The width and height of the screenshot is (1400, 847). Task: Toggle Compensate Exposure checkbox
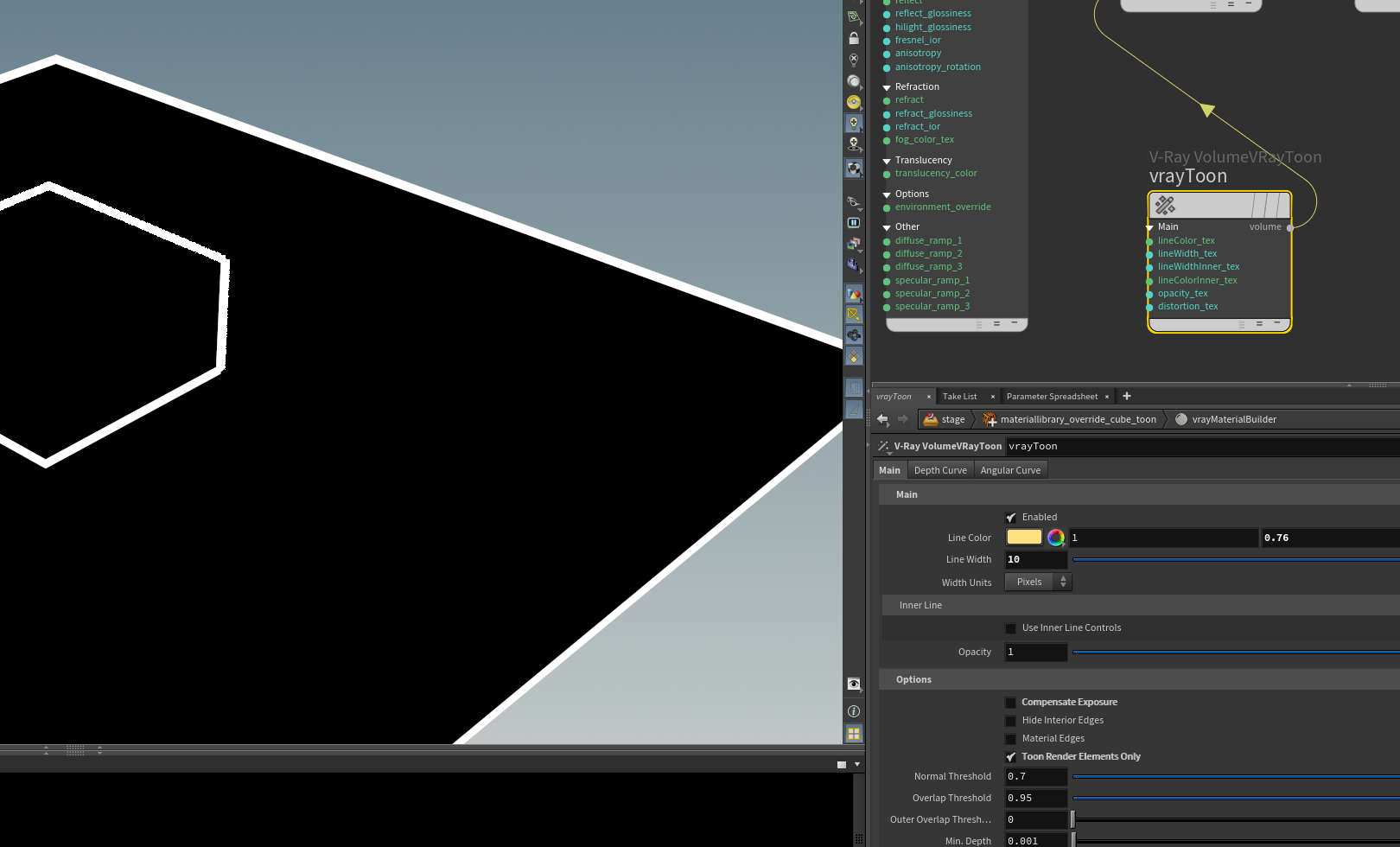point(1011,703)
